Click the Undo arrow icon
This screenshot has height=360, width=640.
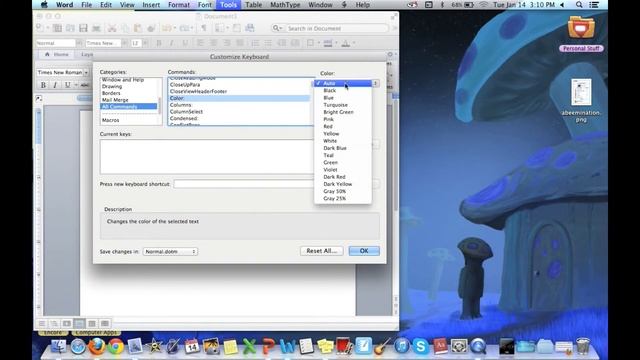point(166,28)
